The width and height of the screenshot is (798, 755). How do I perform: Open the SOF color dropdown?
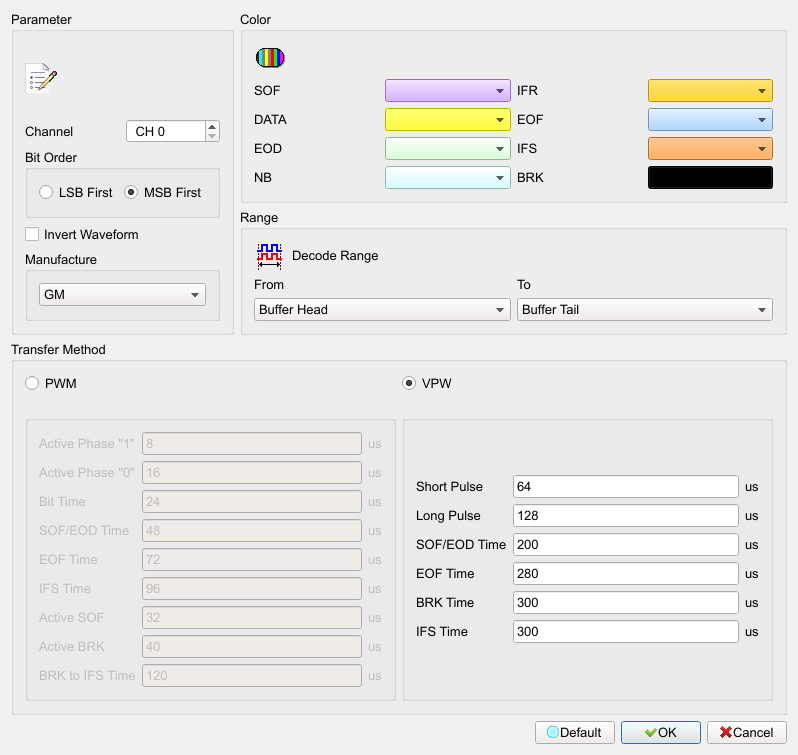pyautogui.click(x=447, y=91)
